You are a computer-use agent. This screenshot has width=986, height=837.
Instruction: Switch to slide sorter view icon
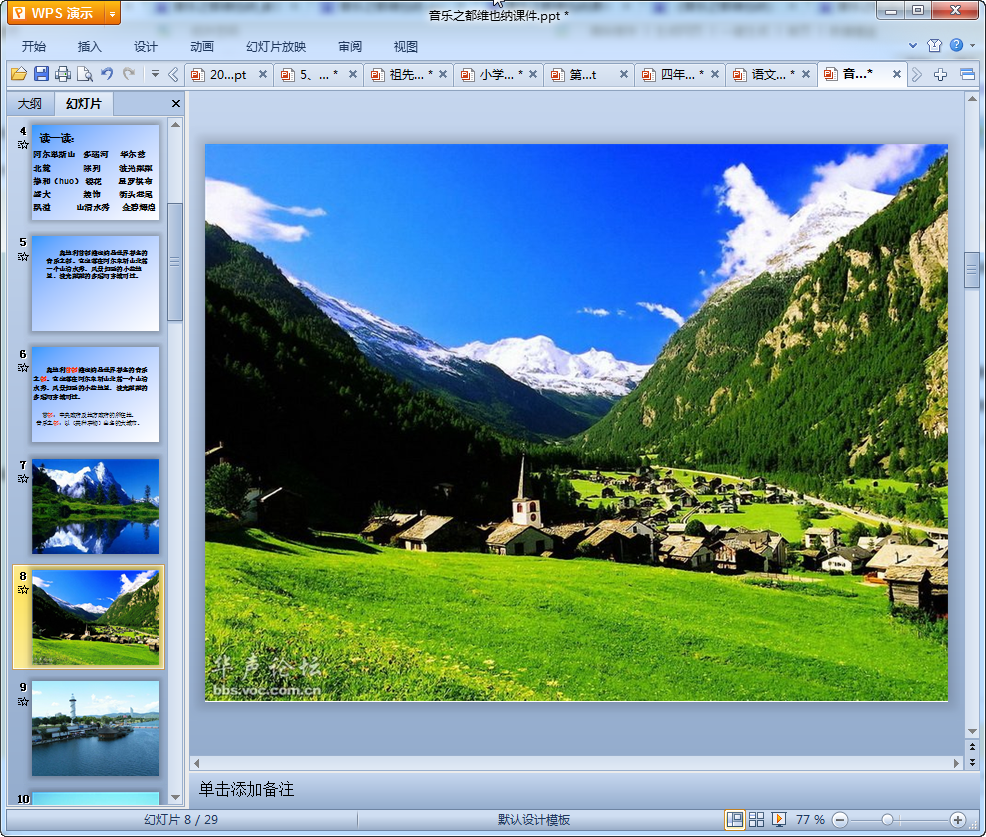point(756,819)
